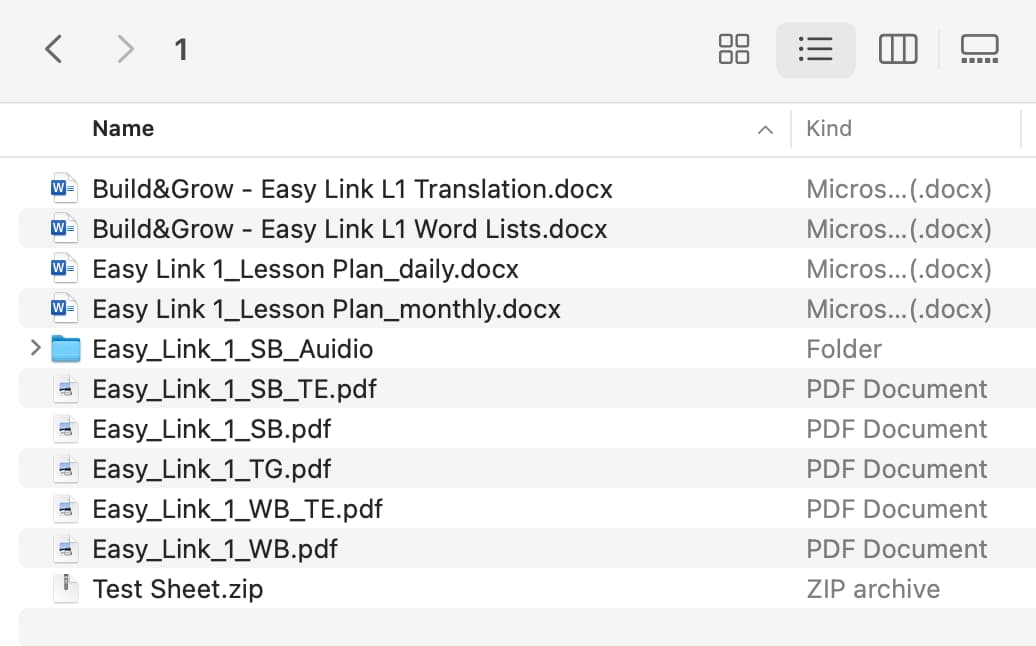Click the PDF icon of Easy_Link_1_SB_TE.pdf

65,389
